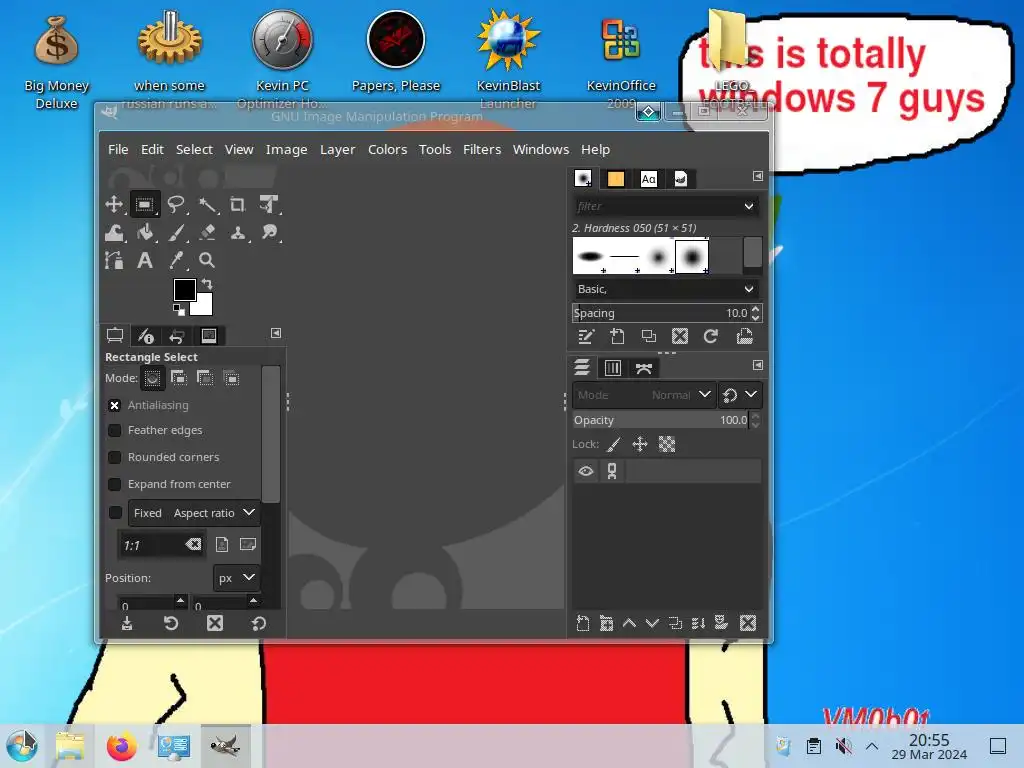Expand the brush filter dropdown
The height and width of the screenshot is (768, 1024).
click(749, 206)
